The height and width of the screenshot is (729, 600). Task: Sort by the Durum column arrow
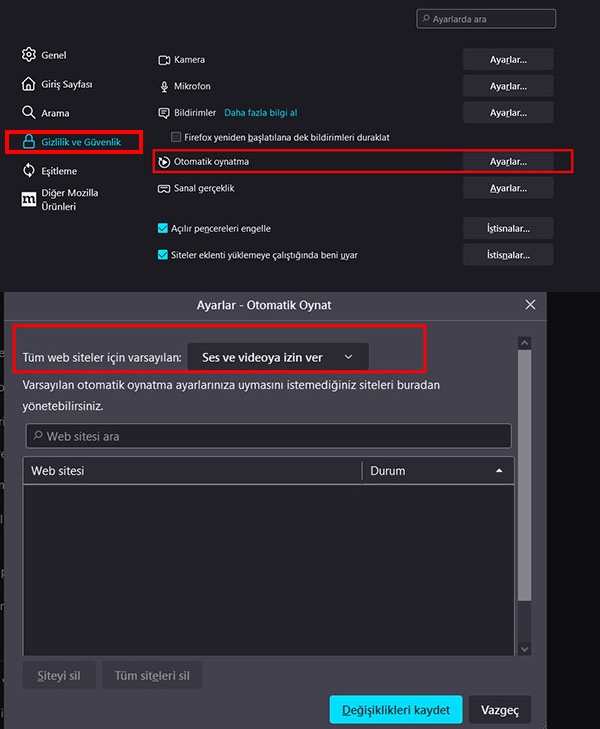pos(499,471)
